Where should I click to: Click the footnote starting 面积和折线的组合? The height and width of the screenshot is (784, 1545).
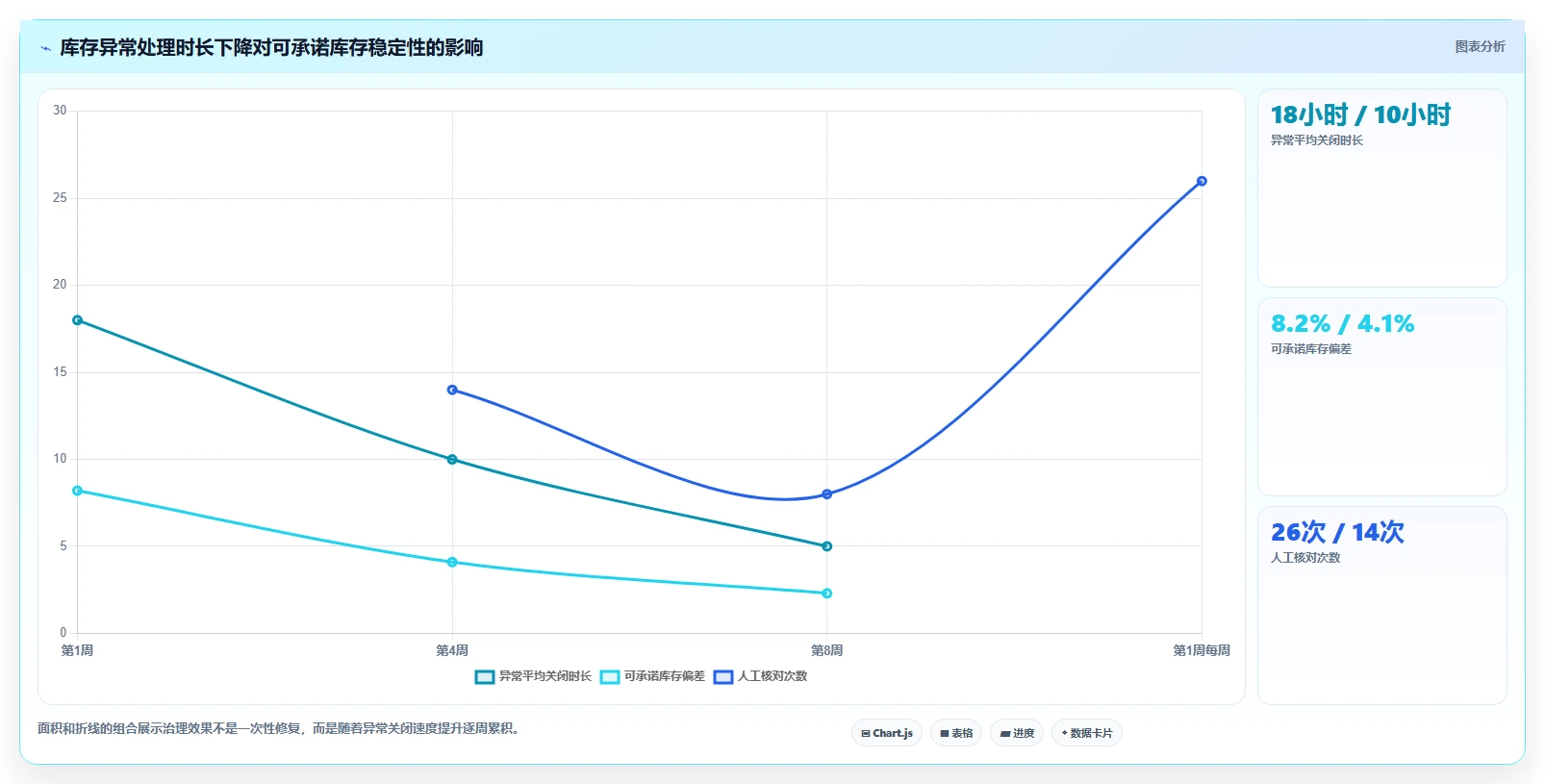point(281,729)
